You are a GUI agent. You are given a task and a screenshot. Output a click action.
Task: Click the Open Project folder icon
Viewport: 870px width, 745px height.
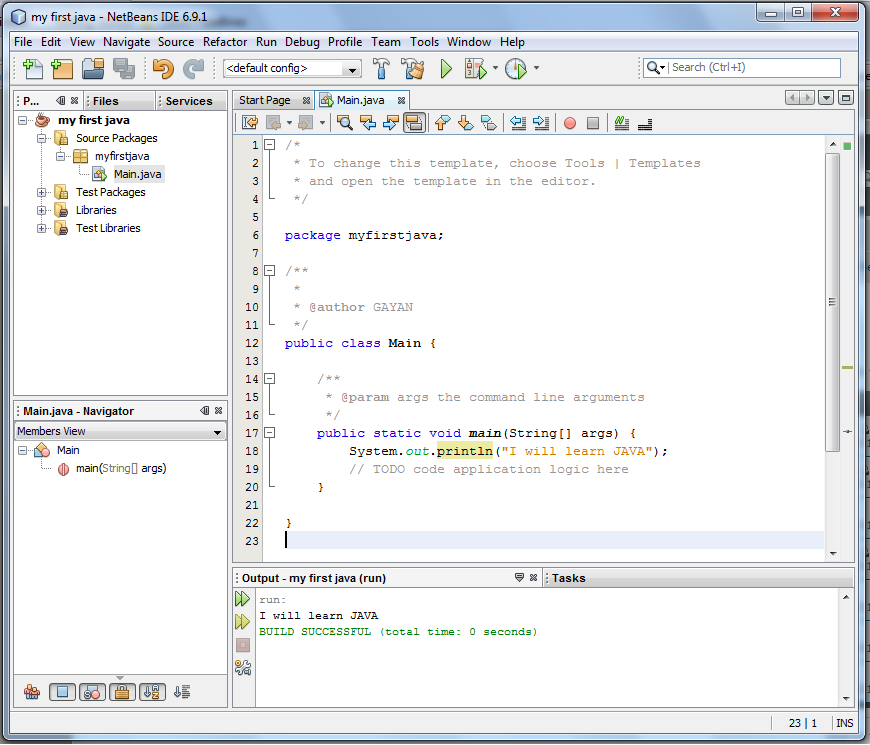coord(93,68)
